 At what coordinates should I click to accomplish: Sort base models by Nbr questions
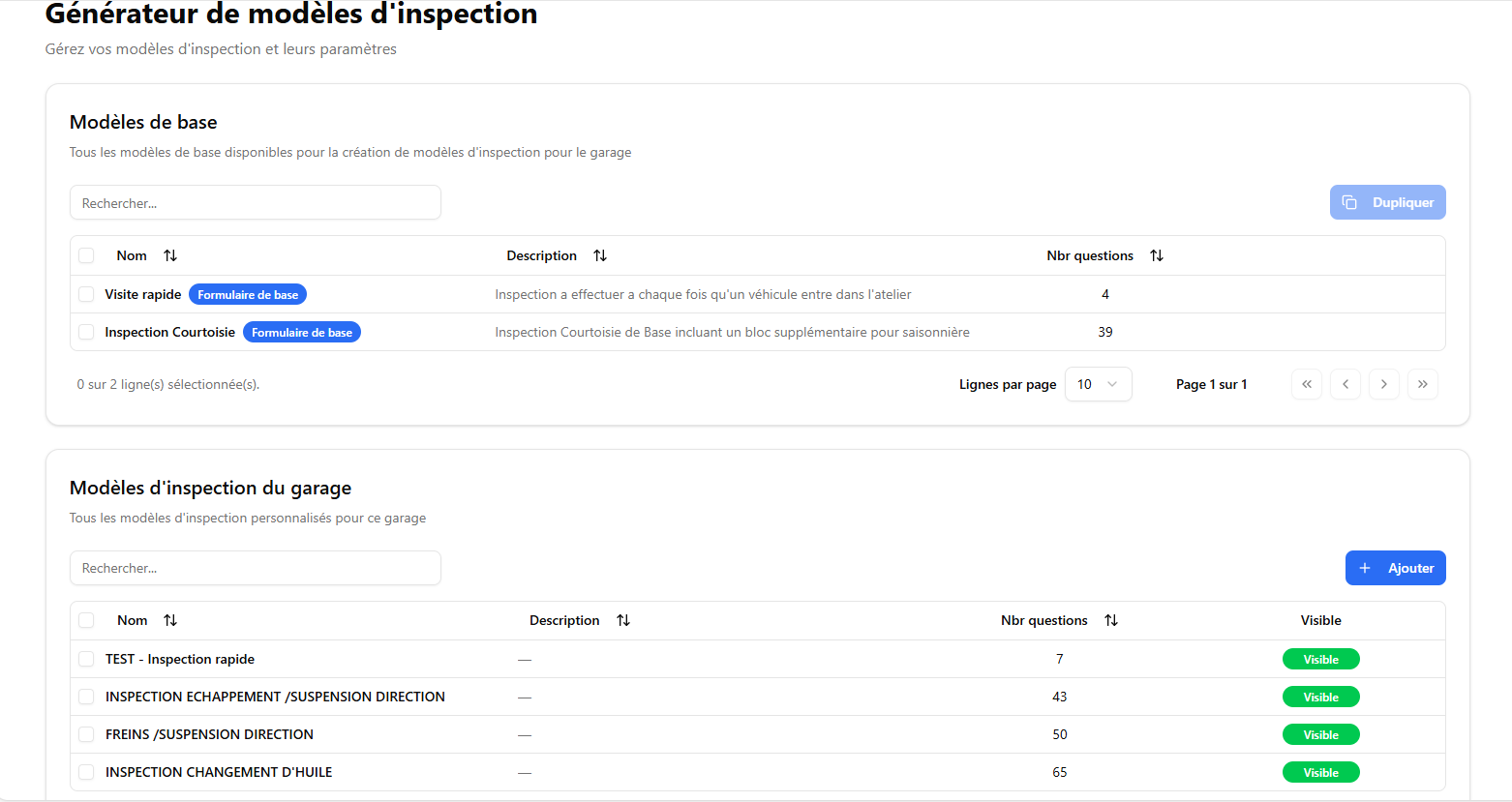tap(1156, 255)
